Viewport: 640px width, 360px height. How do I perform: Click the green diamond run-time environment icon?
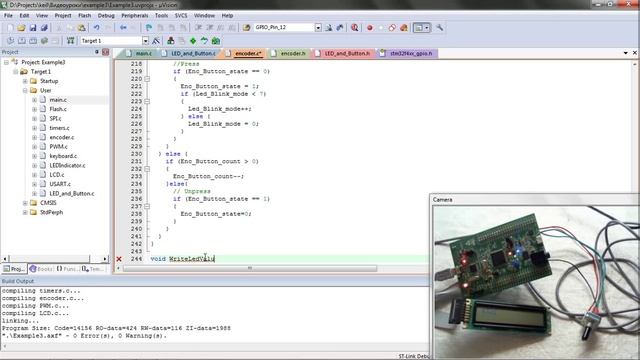(193, 41)
